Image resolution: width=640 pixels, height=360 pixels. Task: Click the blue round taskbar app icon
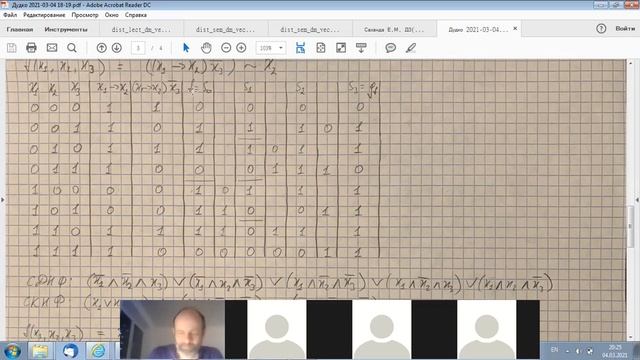tap(70, 351)
